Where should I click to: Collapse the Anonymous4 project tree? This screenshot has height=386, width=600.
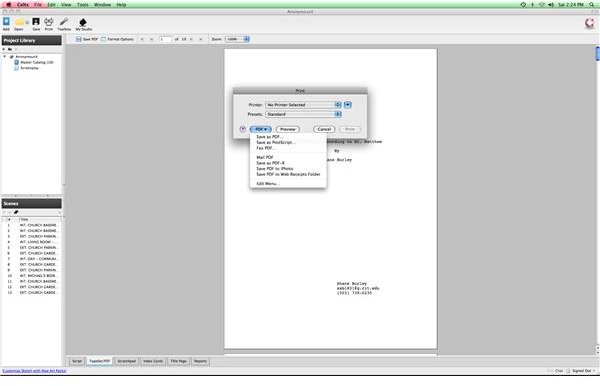5,57
